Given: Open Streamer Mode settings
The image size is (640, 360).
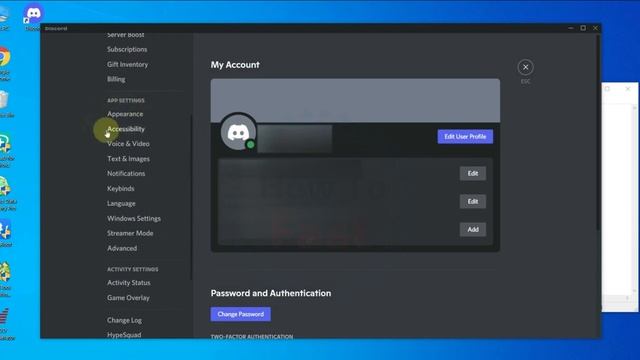Looking at the screenshot, I should pos(130,233).
